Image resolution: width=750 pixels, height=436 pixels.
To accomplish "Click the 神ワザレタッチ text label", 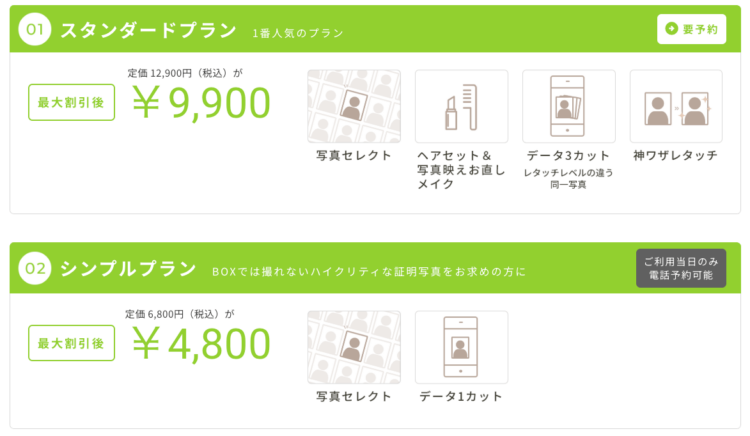I will coord(675,155).
